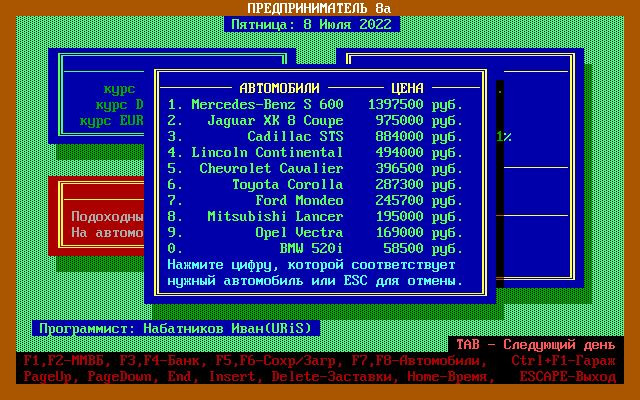Click the Подоходны tax line in red panel
Viewport: 640px width, 400px height.
[x=107, y=216]
